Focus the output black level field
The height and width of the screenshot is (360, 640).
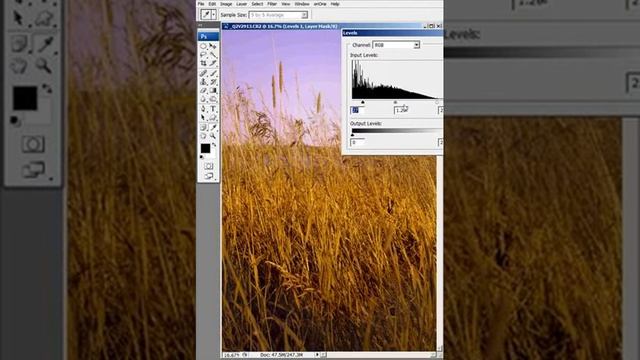(x=357, y=142)
